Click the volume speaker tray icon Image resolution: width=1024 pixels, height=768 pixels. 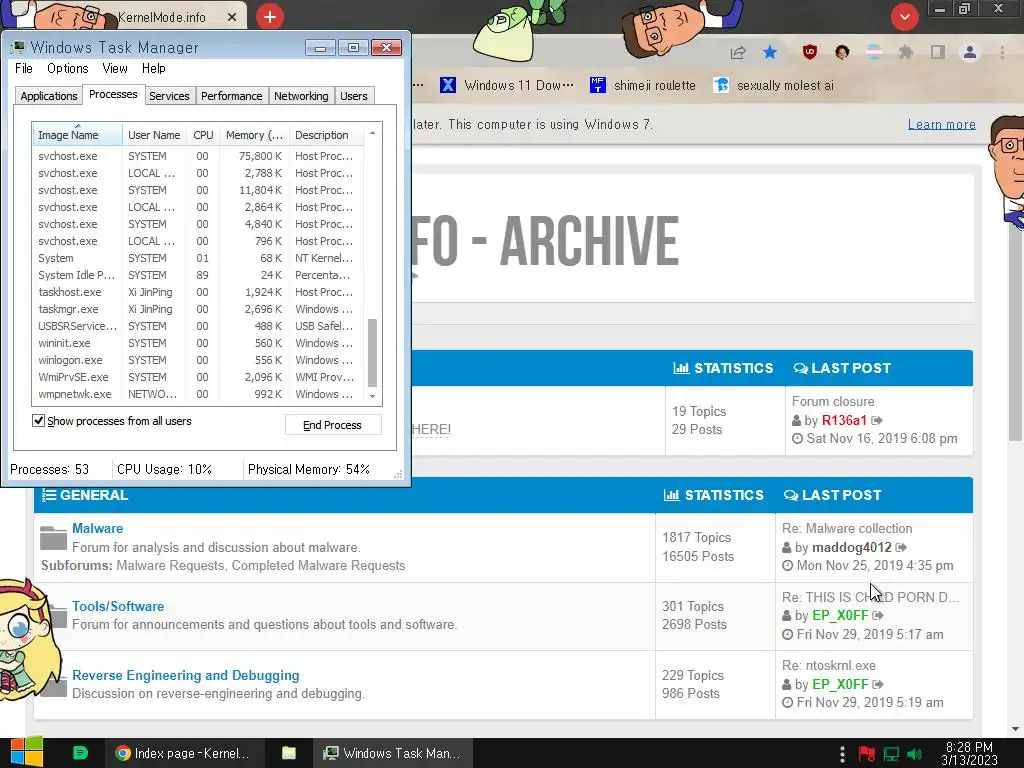click(x=914, y=754)
